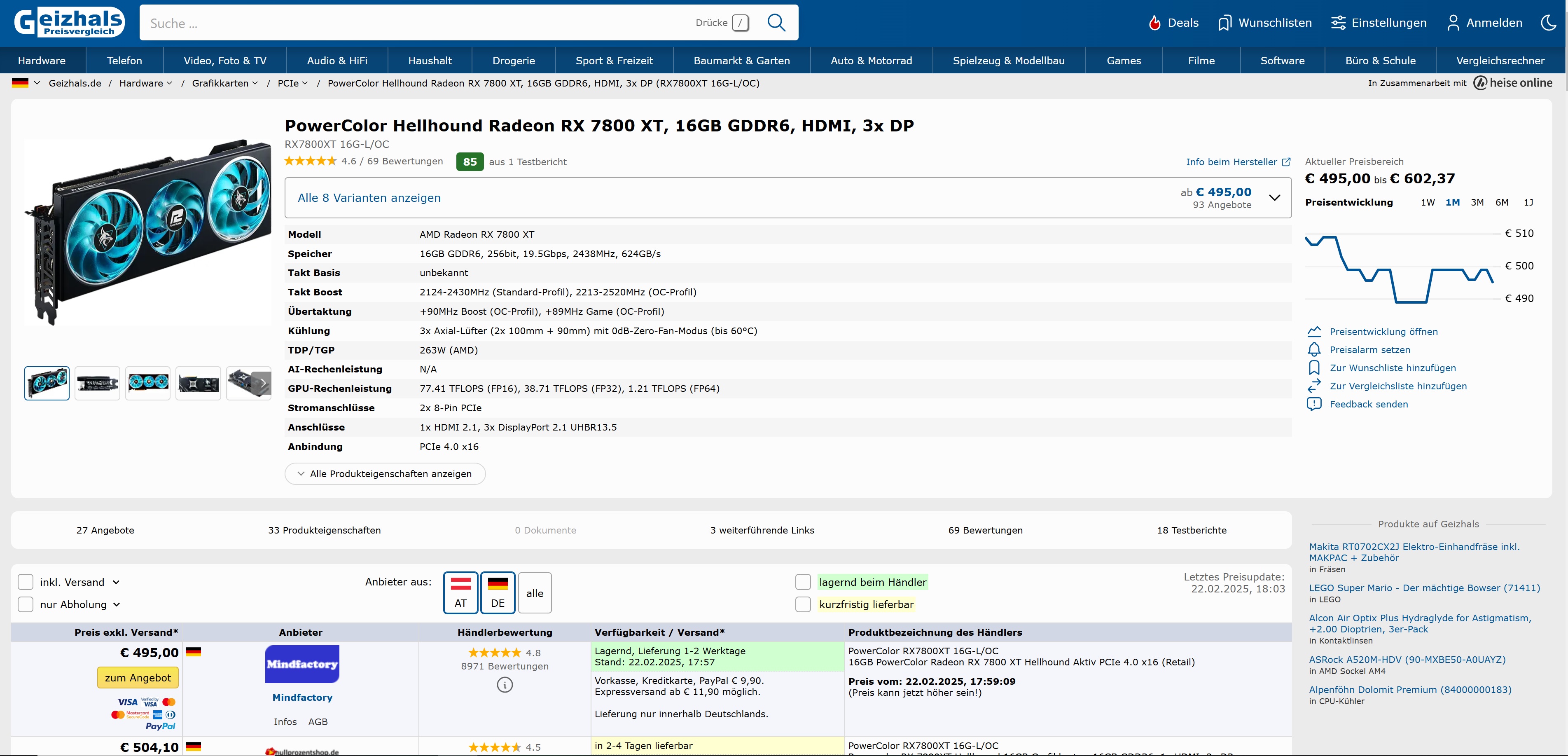This screenshot has height=756, width=1568.
Task: Expand Alle 8 Varianten anzeigen dropdown
Action: [x=1274, y=198]
